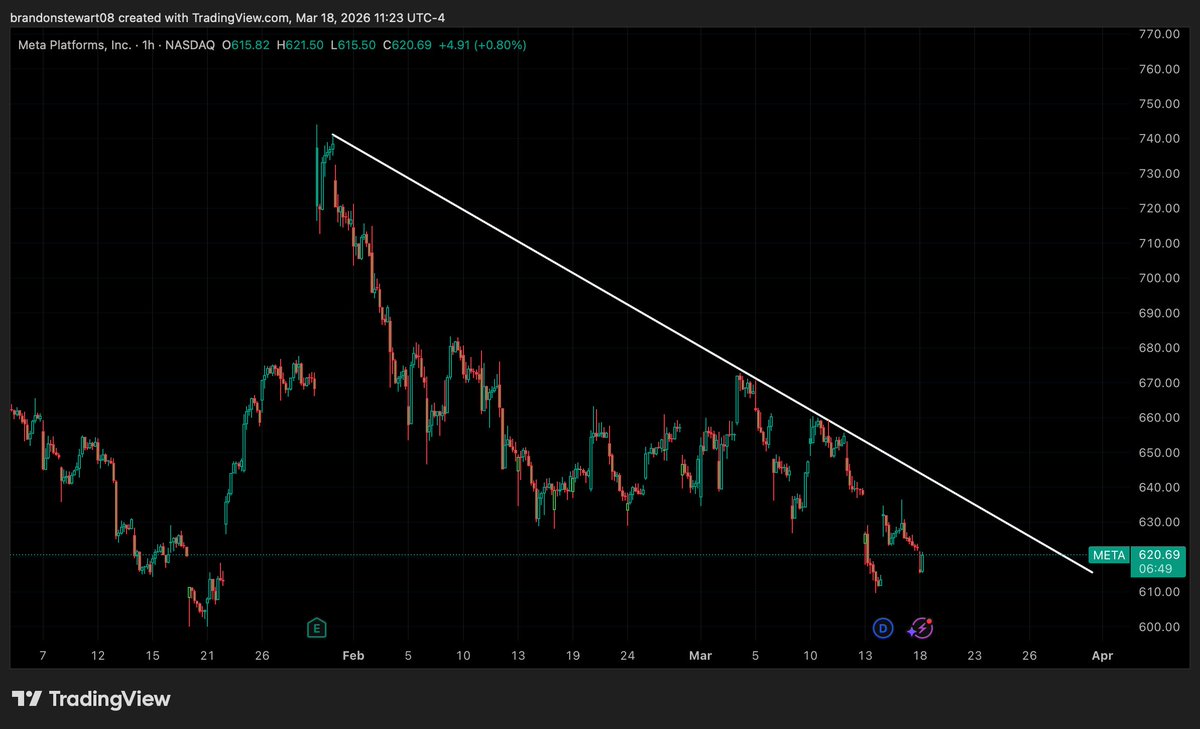Image resolution: width=1200 pixels, height=729 pixels.
Task: Click the 23 date label on time axis
Action: point(975,656)
